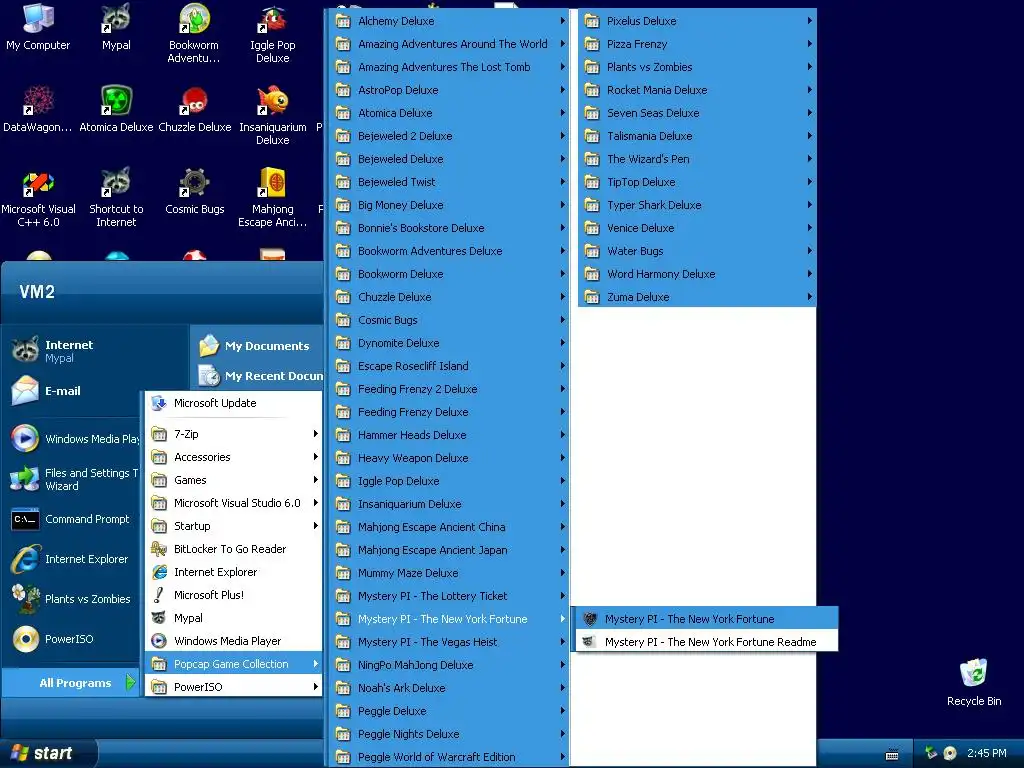Open My Recent Documents entry
This screenshot has height=768, width=1024.
click(259, 376)
